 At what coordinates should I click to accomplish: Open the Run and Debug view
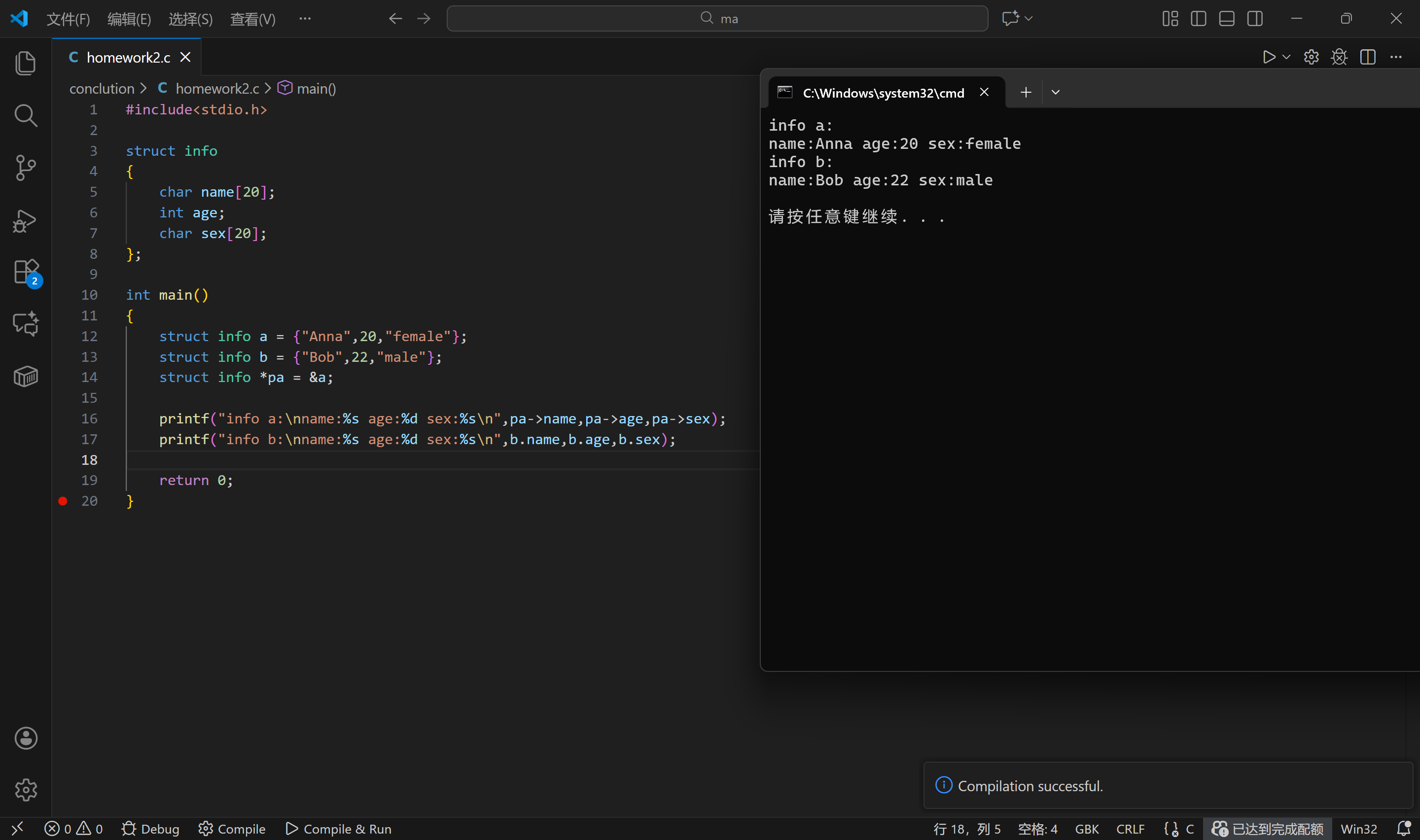tap(26, 221)
